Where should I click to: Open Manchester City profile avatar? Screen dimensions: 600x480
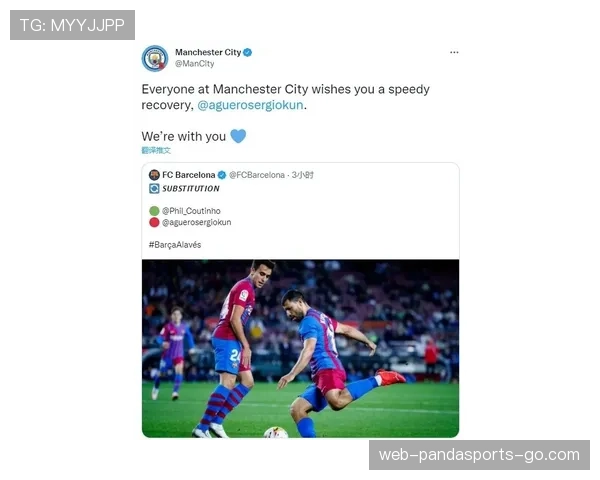point(155,58)
